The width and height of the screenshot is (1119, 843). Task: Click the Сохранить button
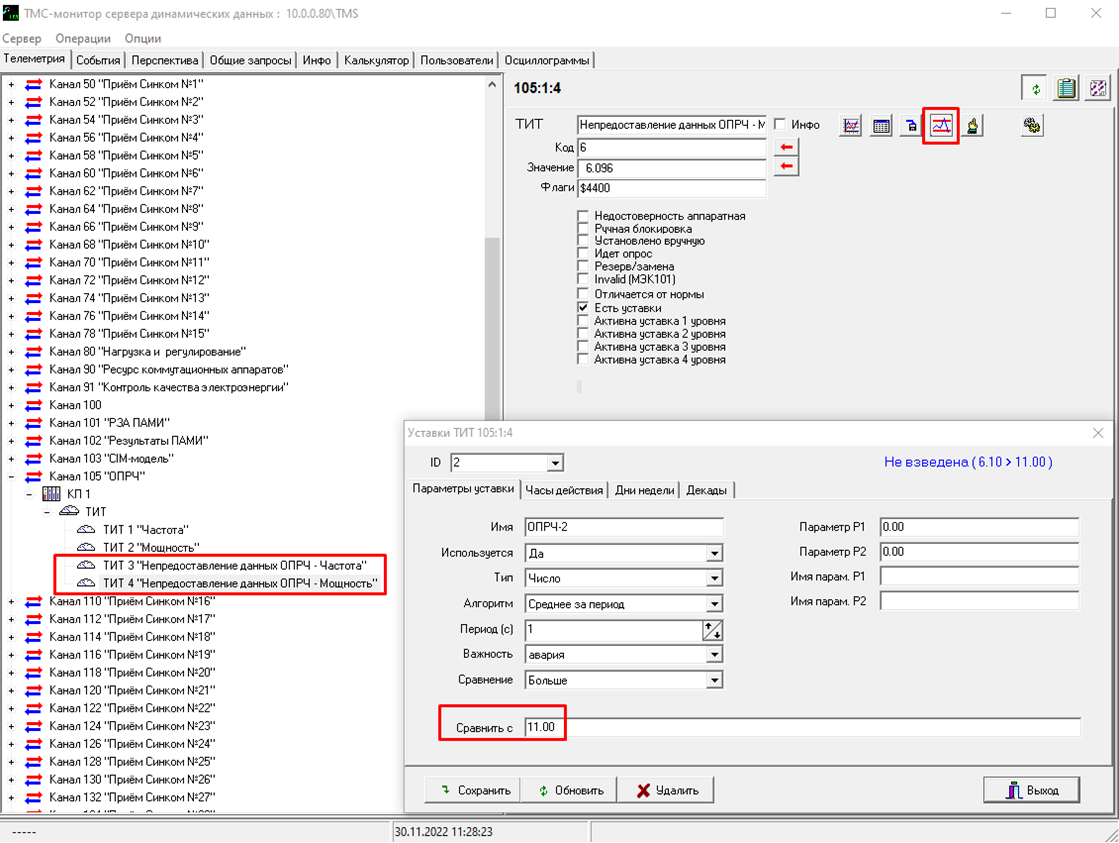pyautogui.click(x=474, y=790)
